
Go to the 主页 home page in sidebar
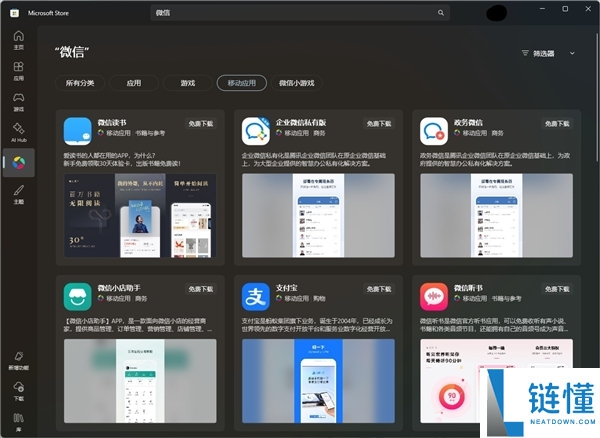click(x=18, y=40)
